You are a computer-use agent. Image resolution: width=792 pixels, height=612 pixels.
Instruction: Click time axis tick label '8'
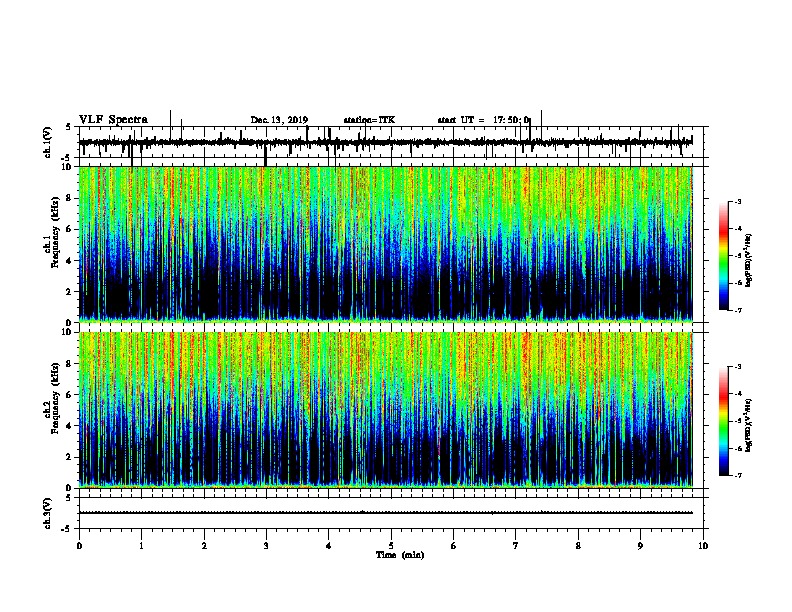(578, 546)
